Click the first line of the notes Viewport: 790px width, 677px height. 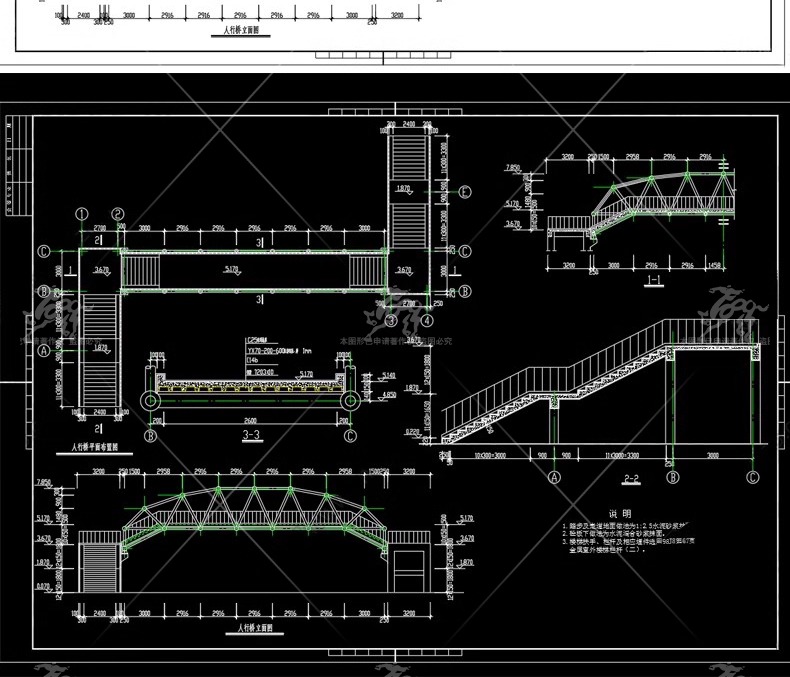coord(624,526)
